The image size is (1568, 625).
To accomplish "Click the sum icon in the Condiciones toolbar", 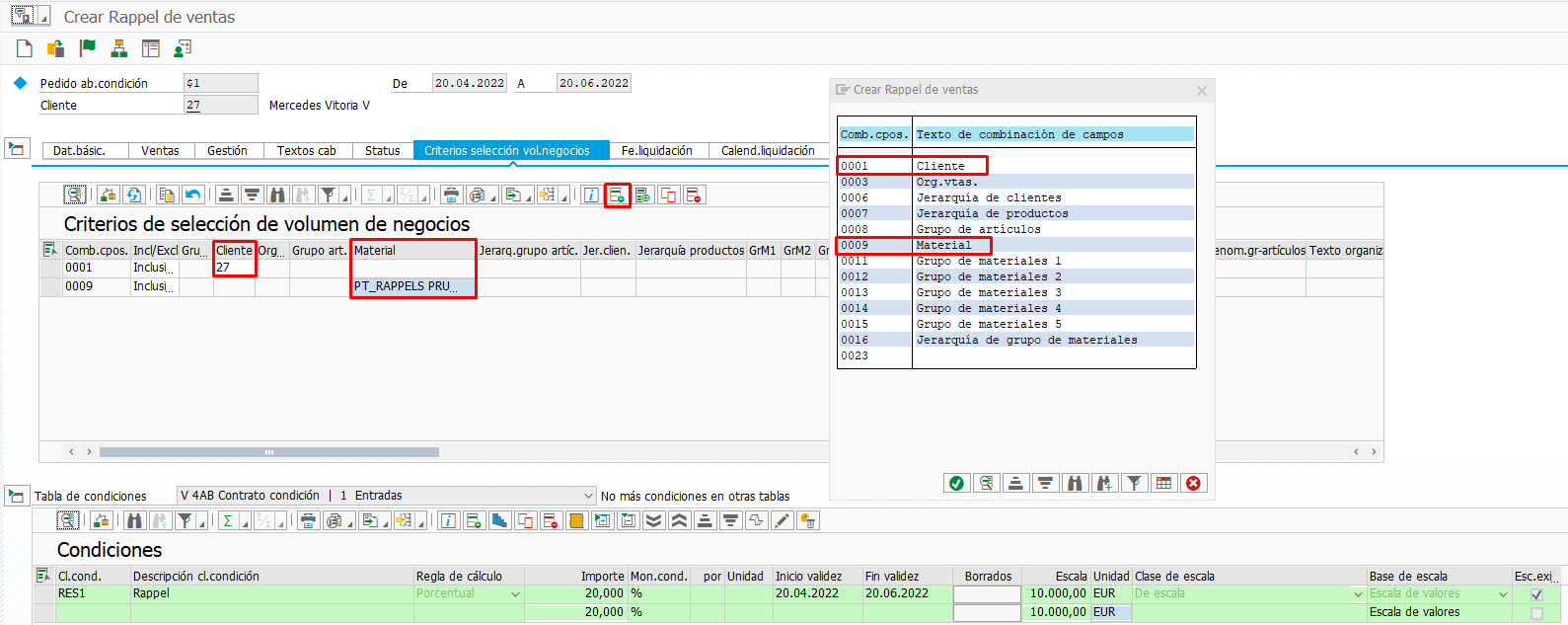I will pos(228,520).
